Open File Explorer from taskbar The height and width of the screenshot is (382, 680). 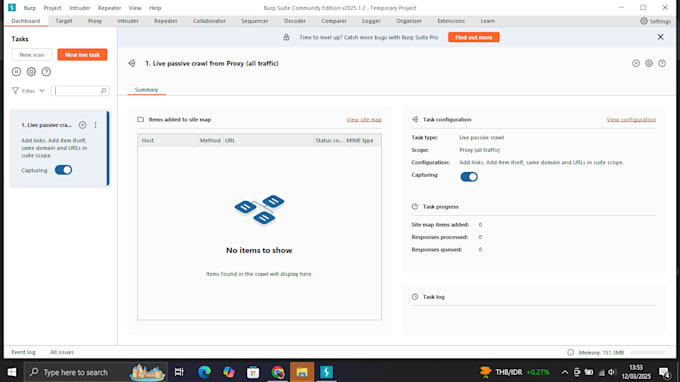[302, 372]
